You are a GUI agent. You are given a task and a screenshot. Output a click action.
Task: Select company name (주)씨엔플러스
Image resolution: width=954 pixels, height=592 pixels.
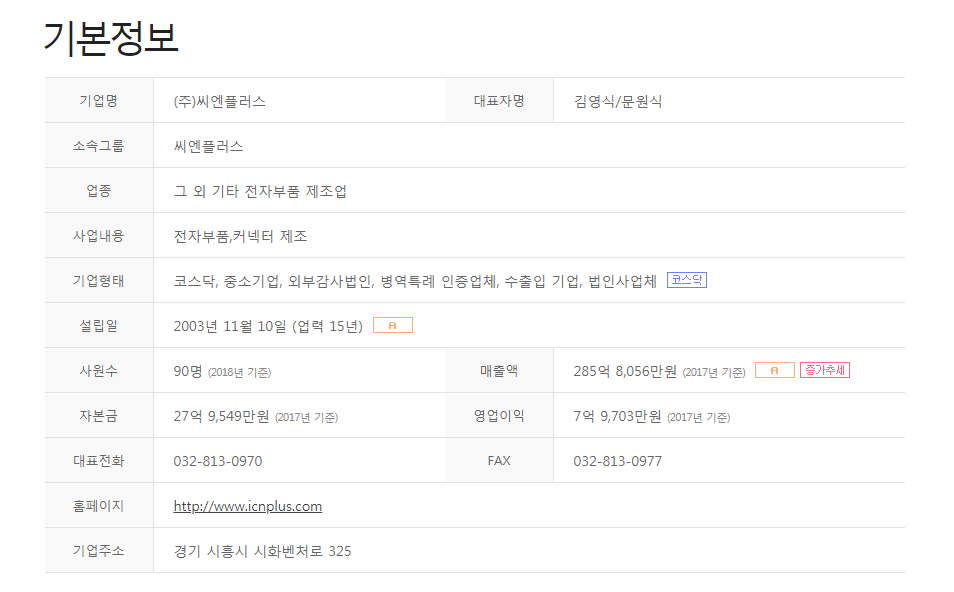pos(220,101)
